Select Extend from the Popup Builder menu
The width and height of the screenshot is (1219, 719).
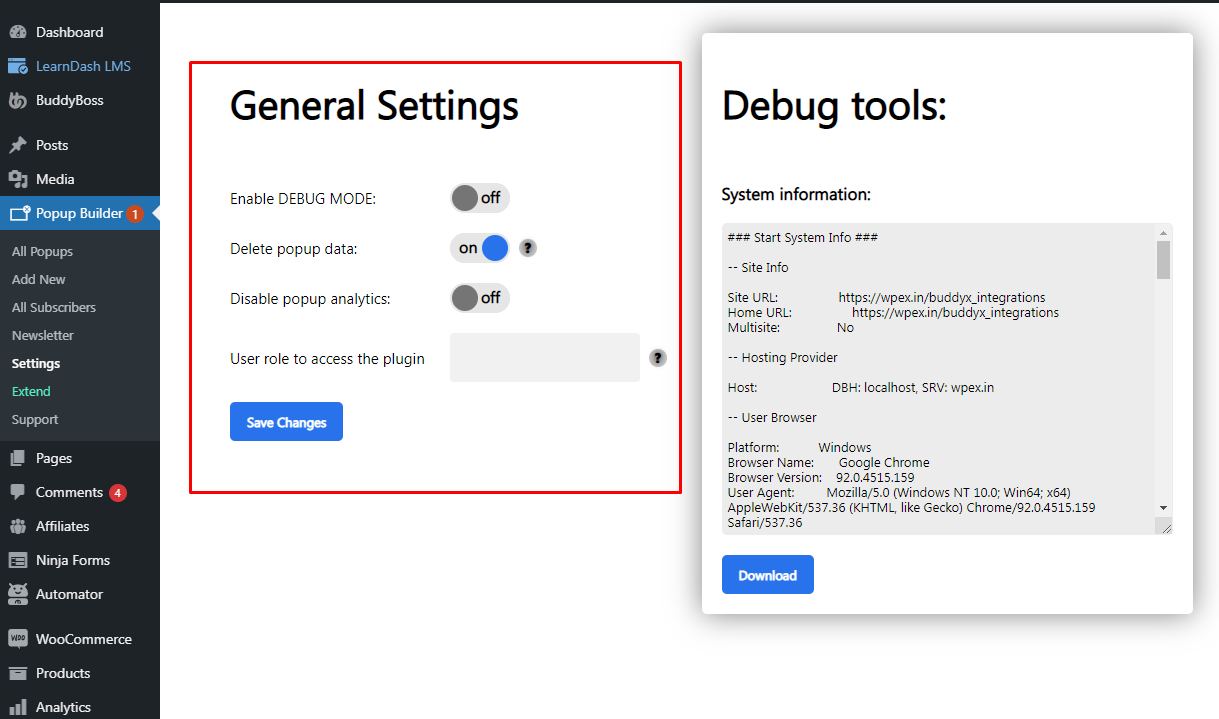(x=30, y=391)
